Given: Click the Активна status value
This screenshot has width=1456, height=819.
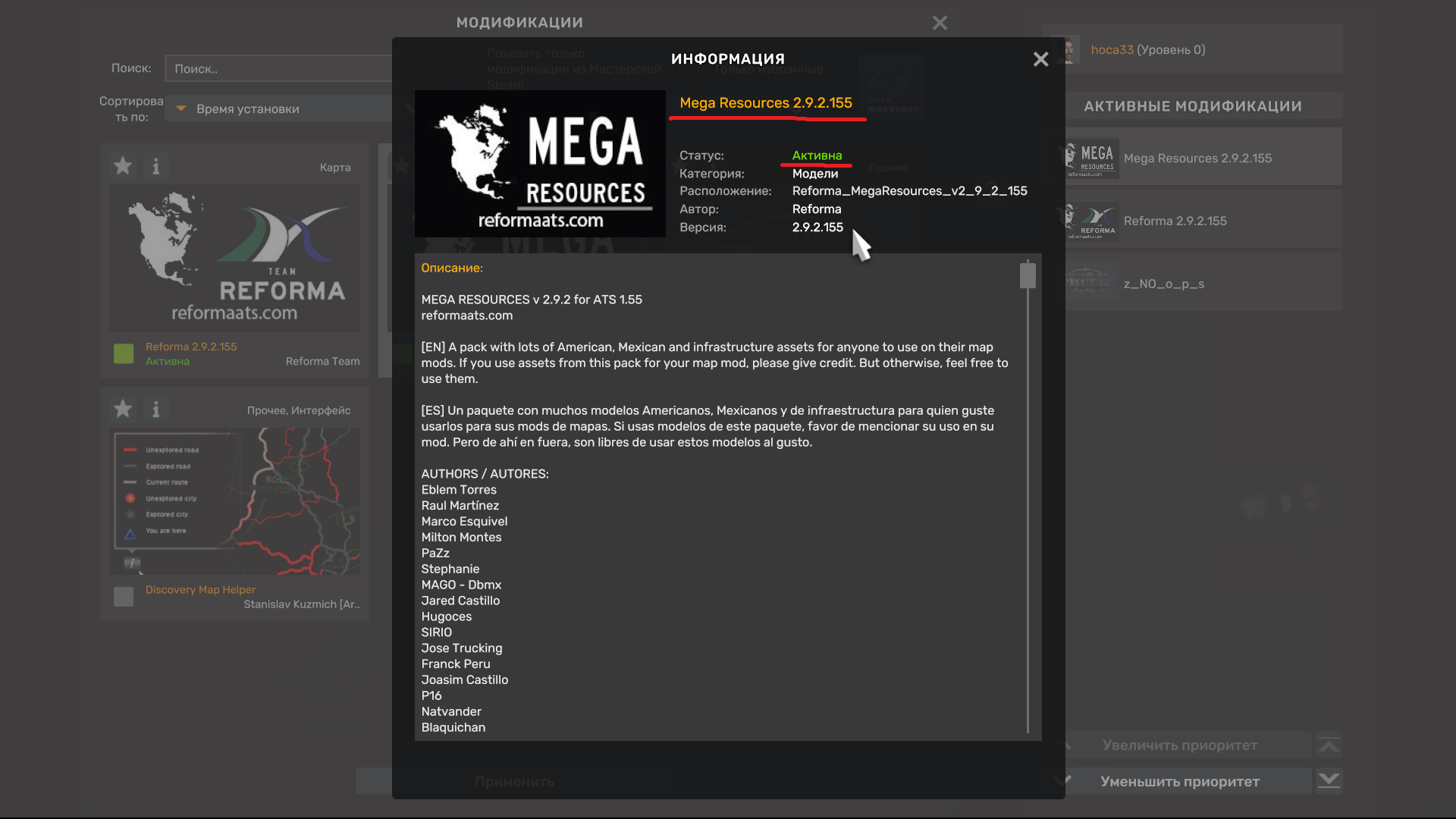Looking at the screenshot, I should click(x=817, y=155).
